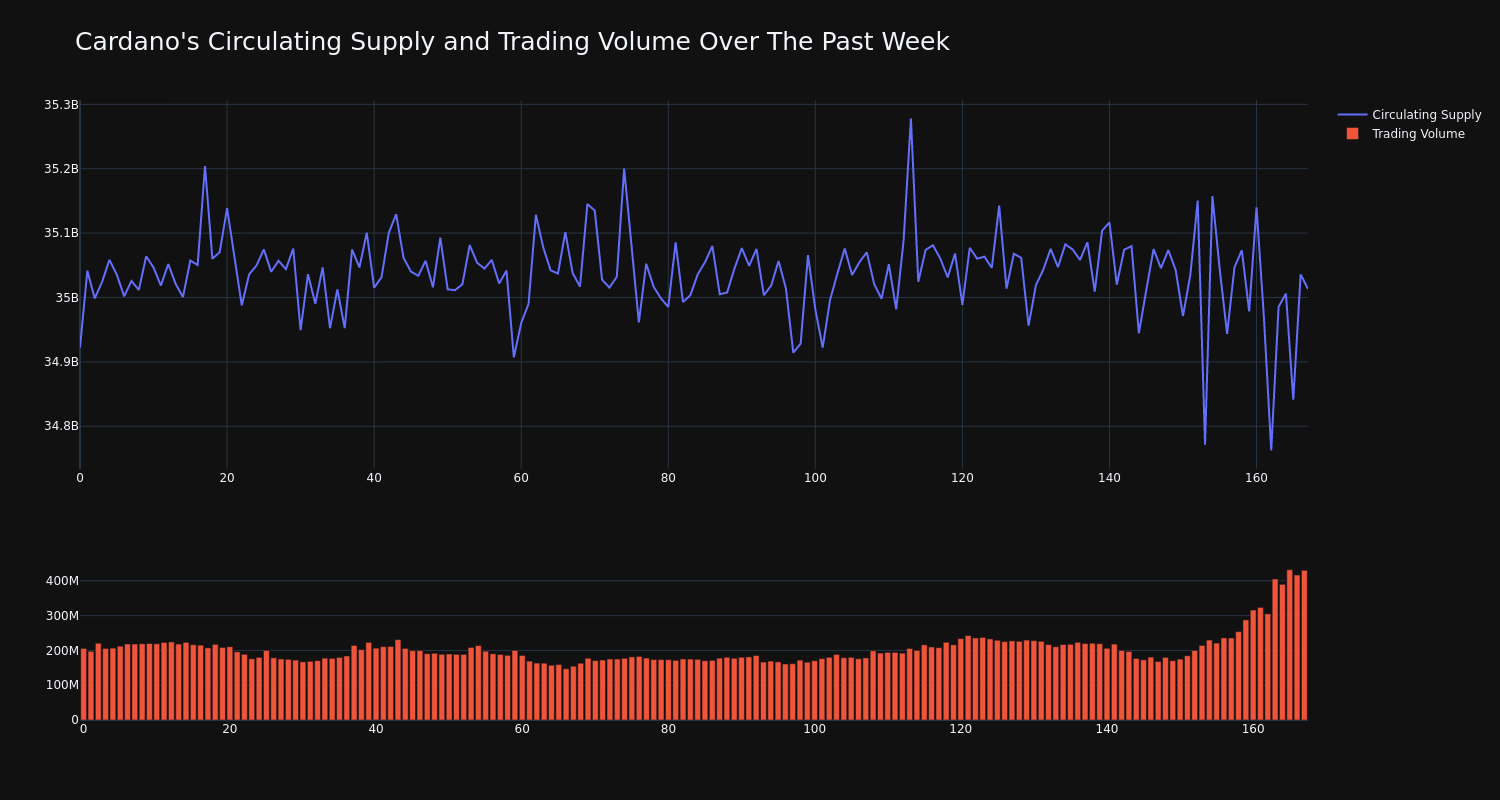Select the 34.9B y-axis label
The width and height of the screenshot is (1500, 800).
click(x=61, y=362)
